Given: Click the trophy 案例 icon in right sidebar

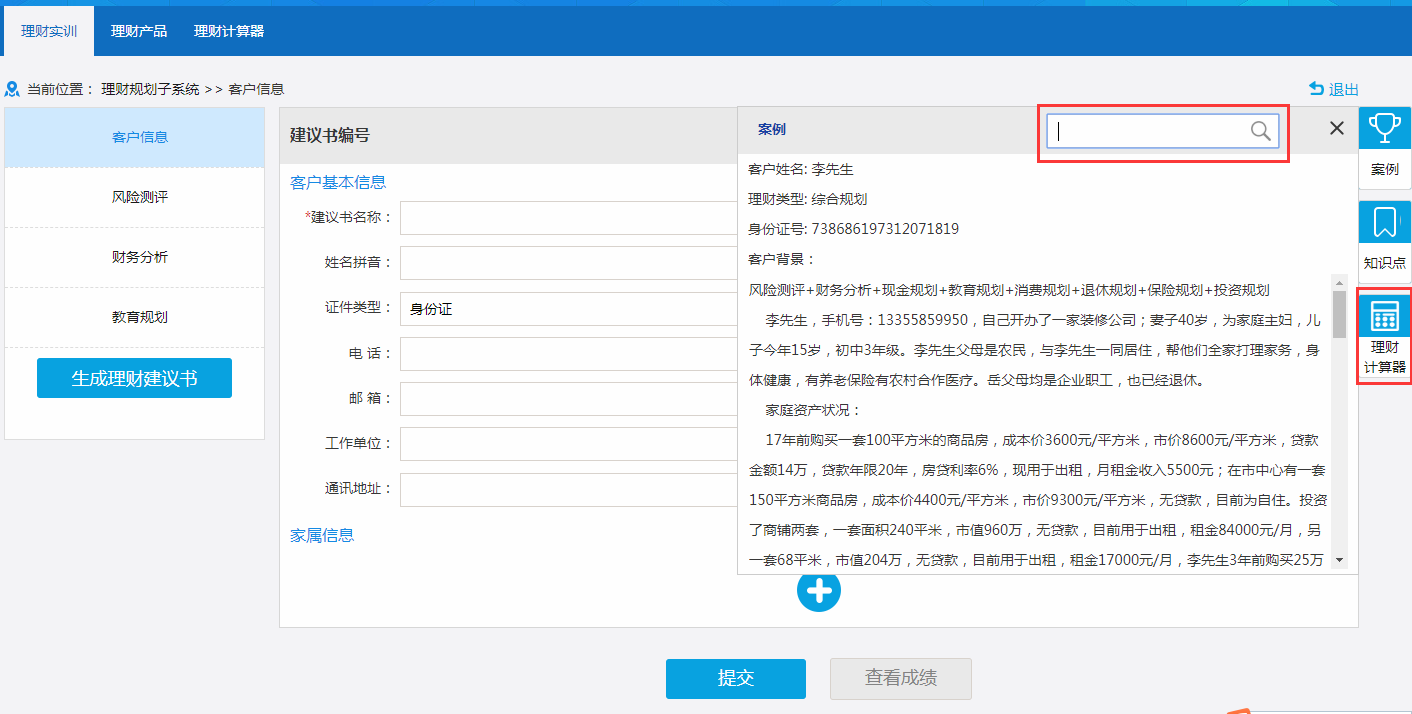Looking at the screenshot, I should 1384,129.
